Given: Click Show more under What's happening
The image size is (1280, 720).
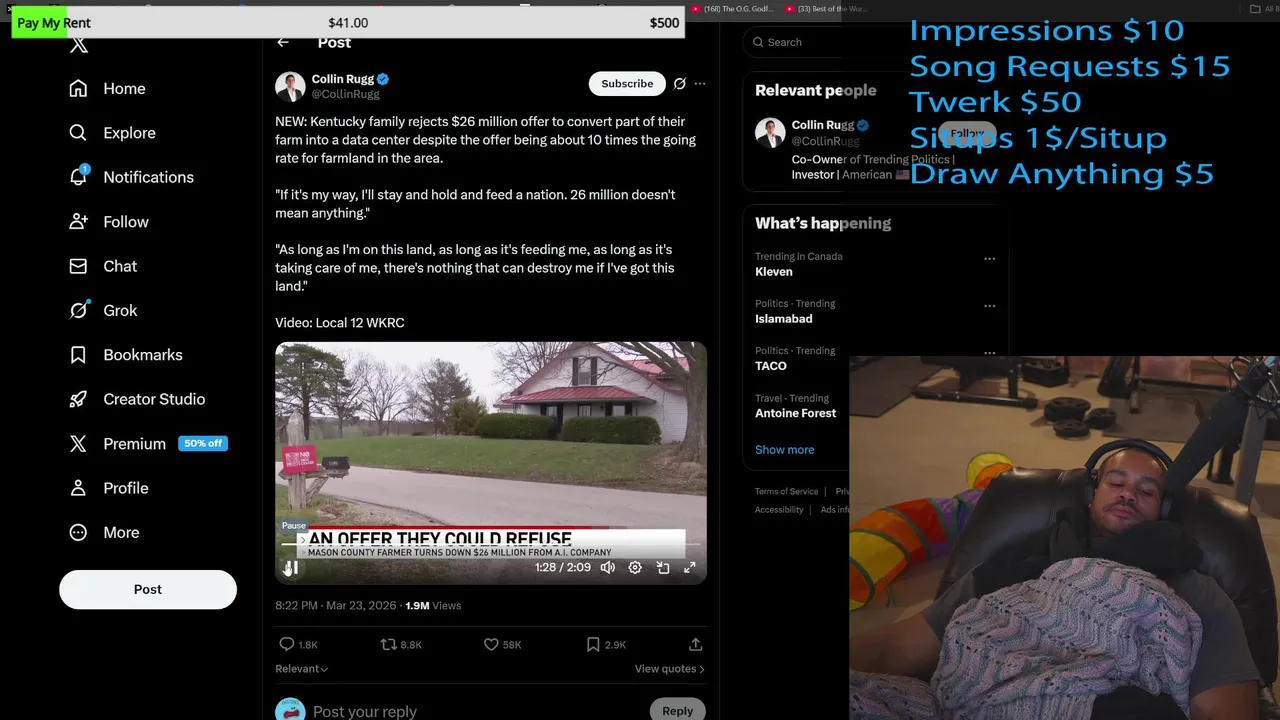Looking at the screenshot, I should coord(785,450).
